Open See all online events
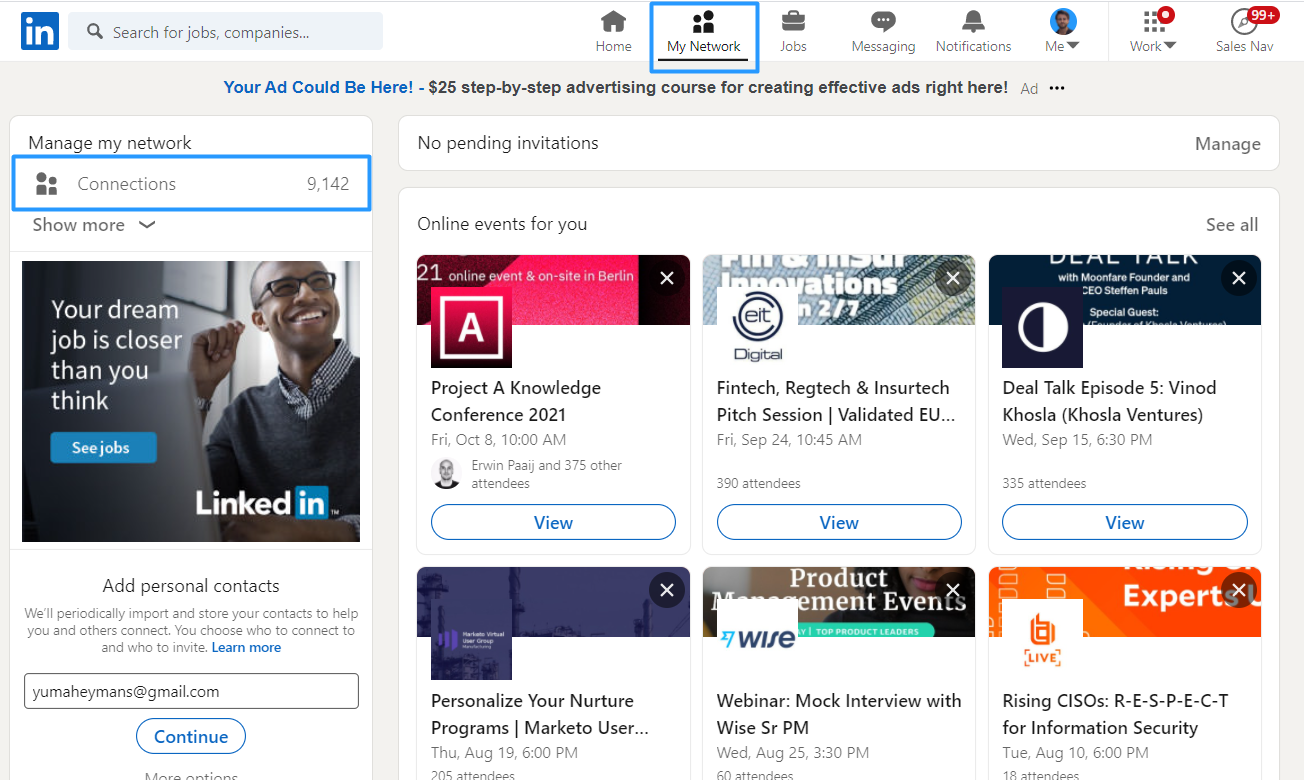The width and height of the screenshot is (1304, 780). 1232,224
